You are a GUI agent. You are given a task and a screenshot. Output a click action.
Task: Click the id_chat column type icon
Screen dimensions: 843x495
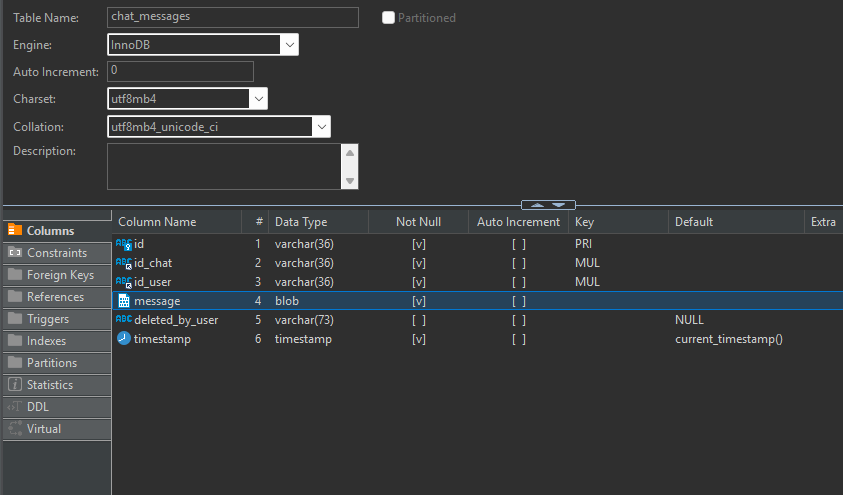click(124, 263)
